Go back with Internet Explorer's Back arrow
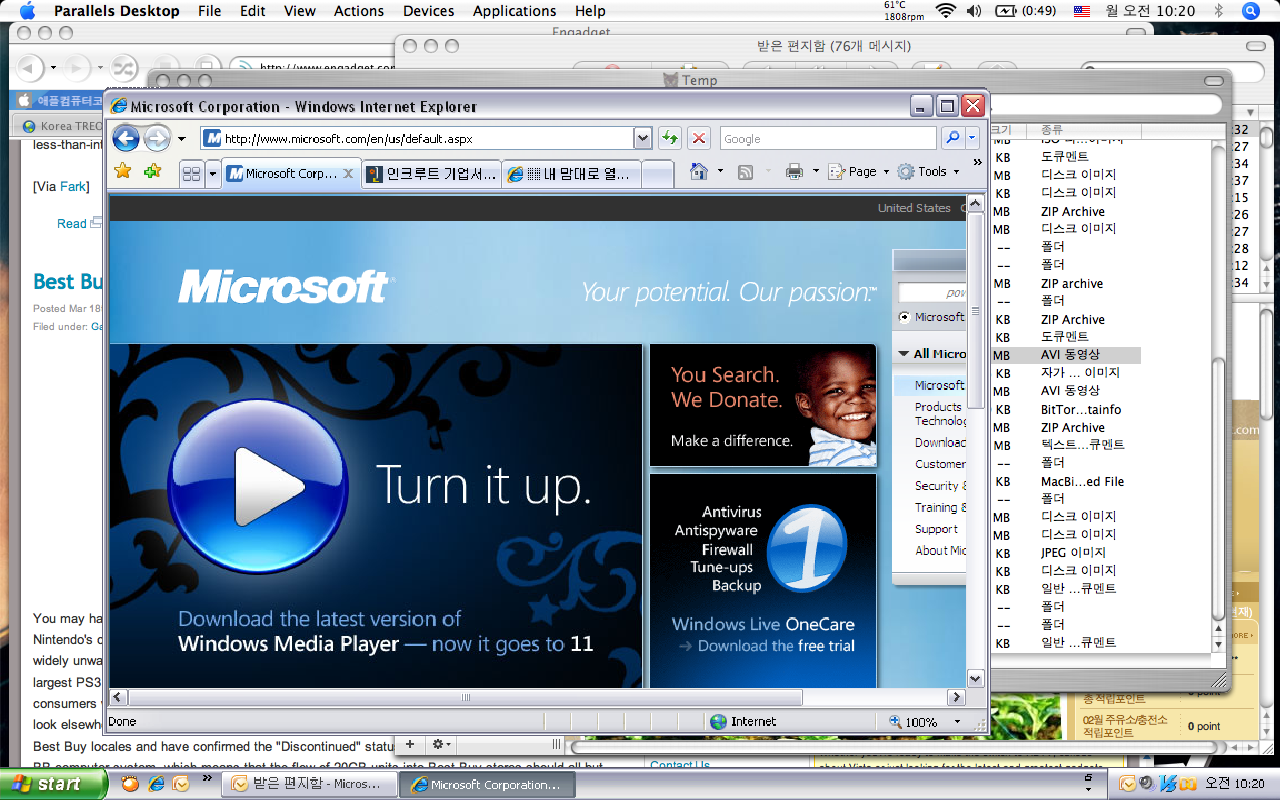Image resolution: width=1280 pixels, height=800 pixels. click(126, 138)
